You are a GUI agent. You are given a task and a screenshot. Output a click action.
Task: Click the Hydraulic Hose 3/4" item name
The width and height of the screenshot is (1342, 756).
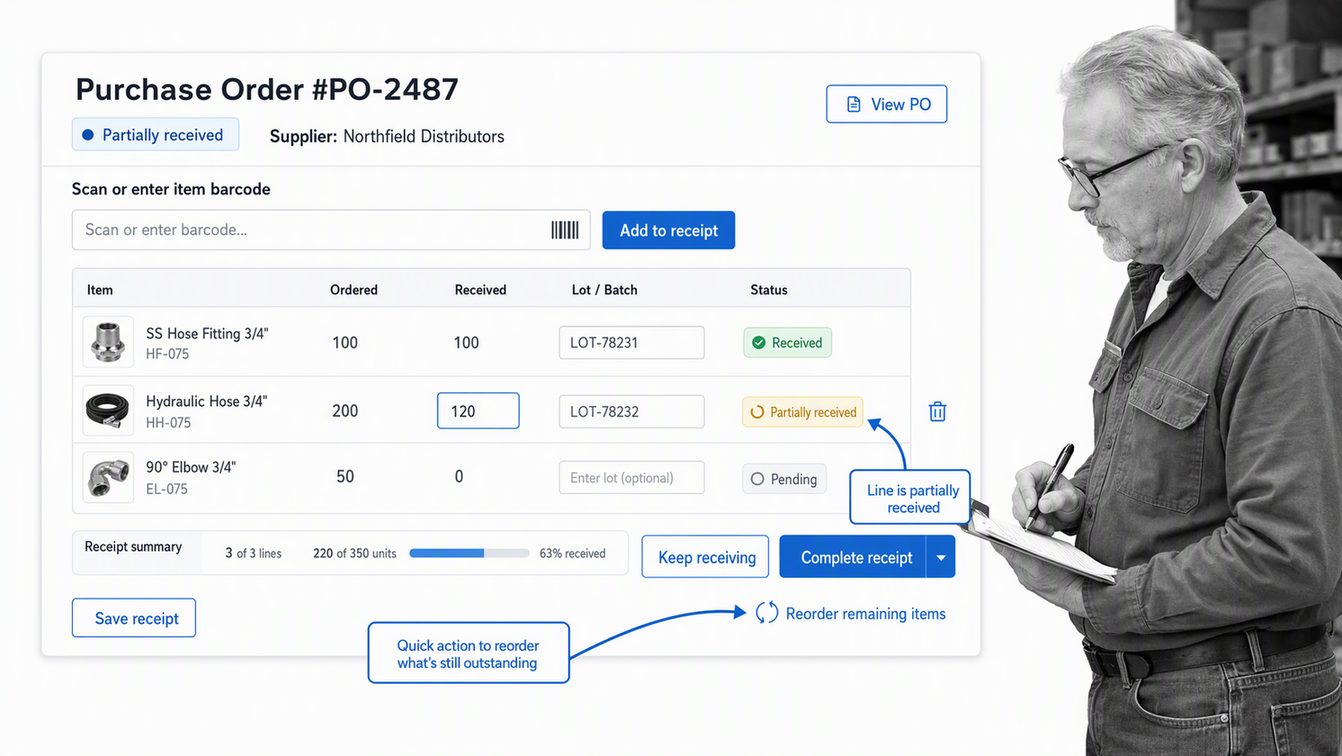pyautogui.click(x=207, y=401)
